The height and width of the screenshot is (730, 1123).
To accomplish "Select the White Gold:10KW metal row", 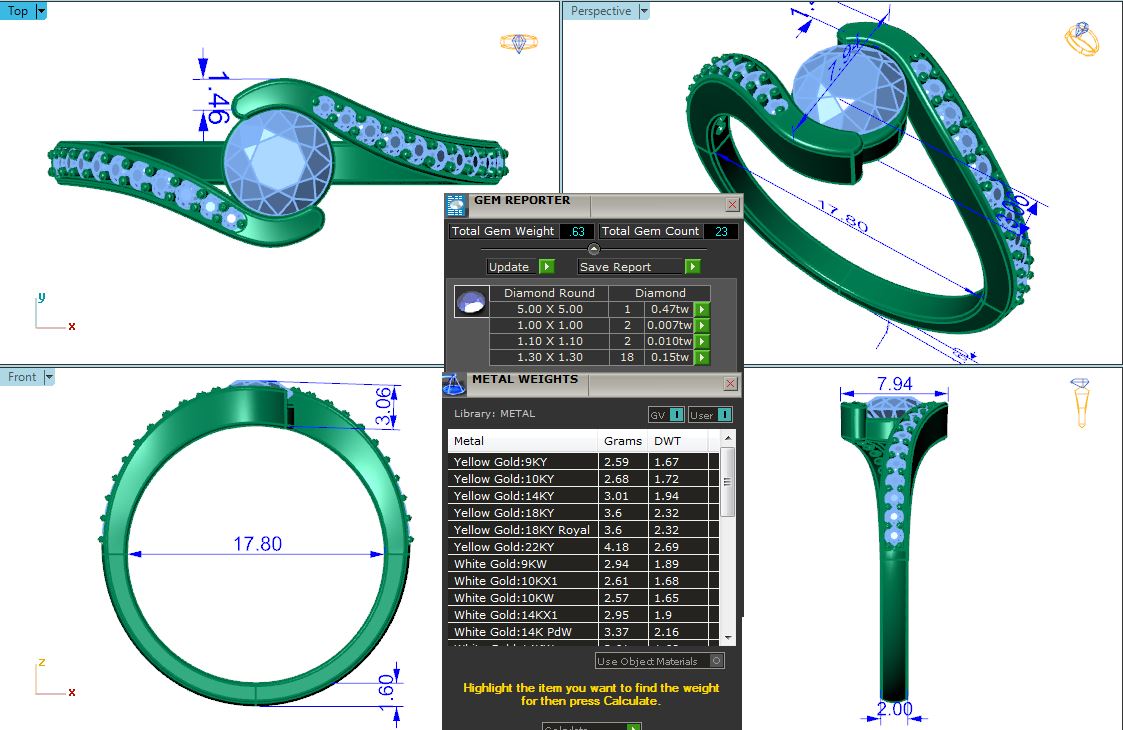I will point(524,598).
